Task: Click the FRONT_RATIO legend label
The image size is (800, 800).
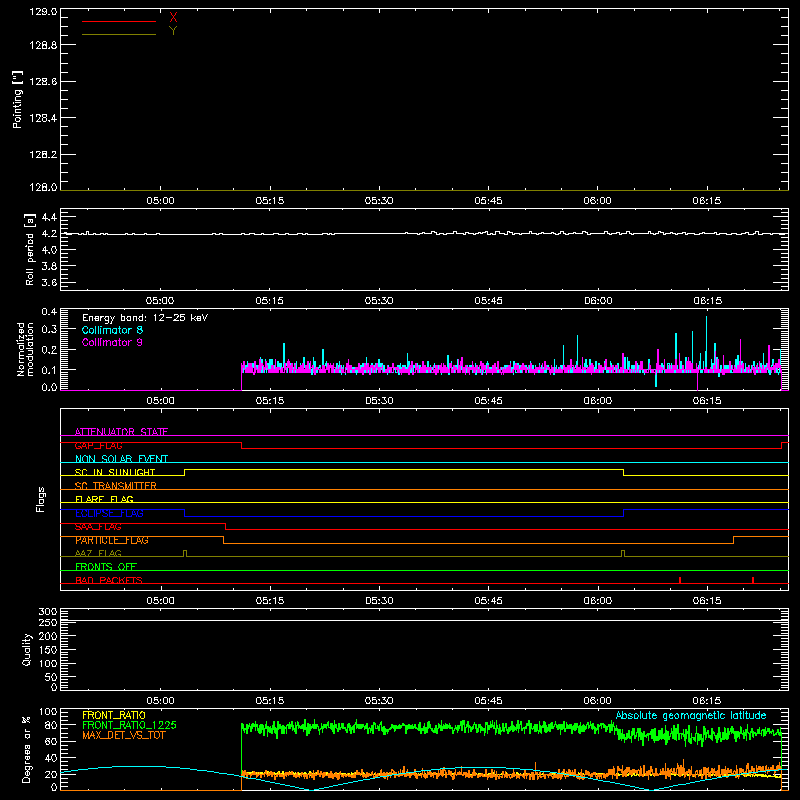Action: pyautogui.click(x=114, y=715)
